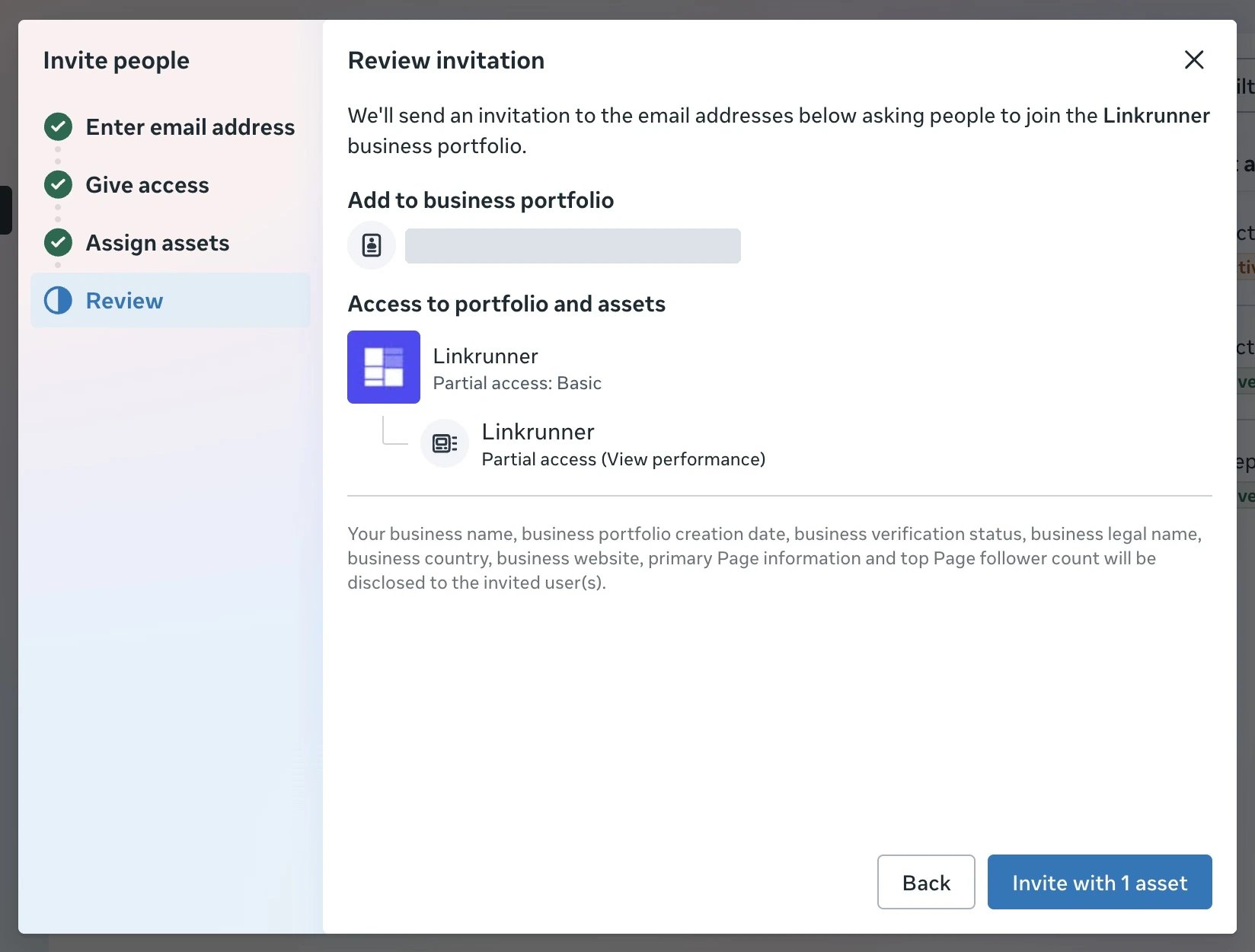The width and height of the screenshot is (1255, 952).
Task: Click the bold Linkrunner name in the intro sentence
Action: pyautogui.click(x=1156, y=115)
